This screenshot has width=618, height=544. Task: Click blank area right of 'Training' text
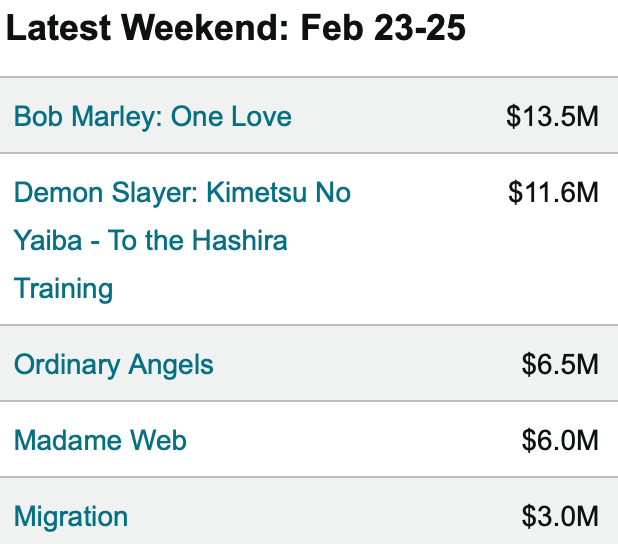point(355,289)
